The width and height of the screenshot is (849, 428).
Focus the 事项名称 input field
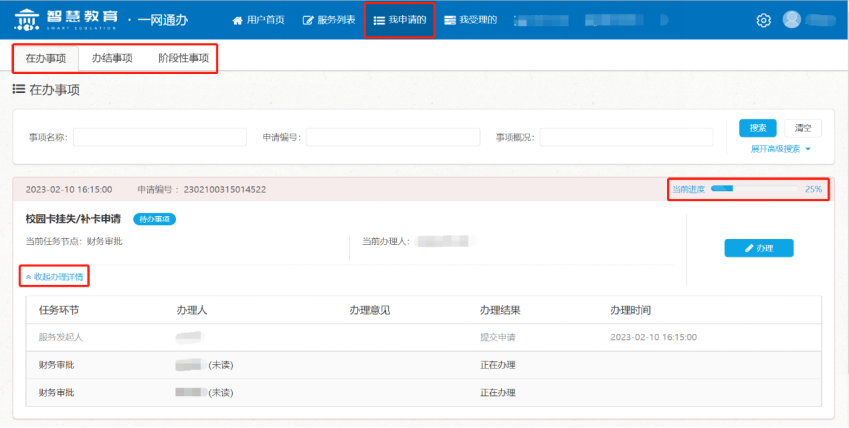pyautogui.click(x=159, y=137)
